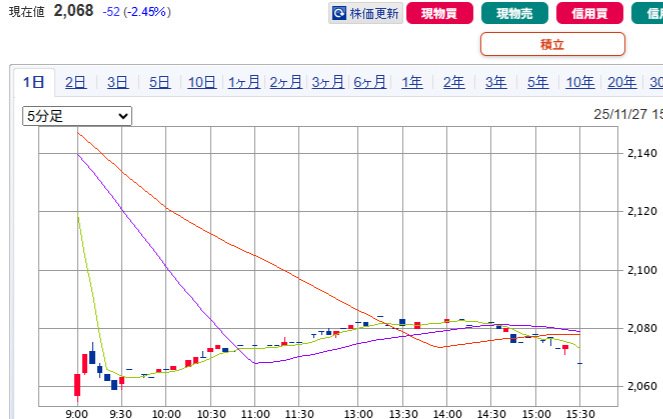Open the 積立 button
This screenshot has width=663, height=419.
(552, 44)
